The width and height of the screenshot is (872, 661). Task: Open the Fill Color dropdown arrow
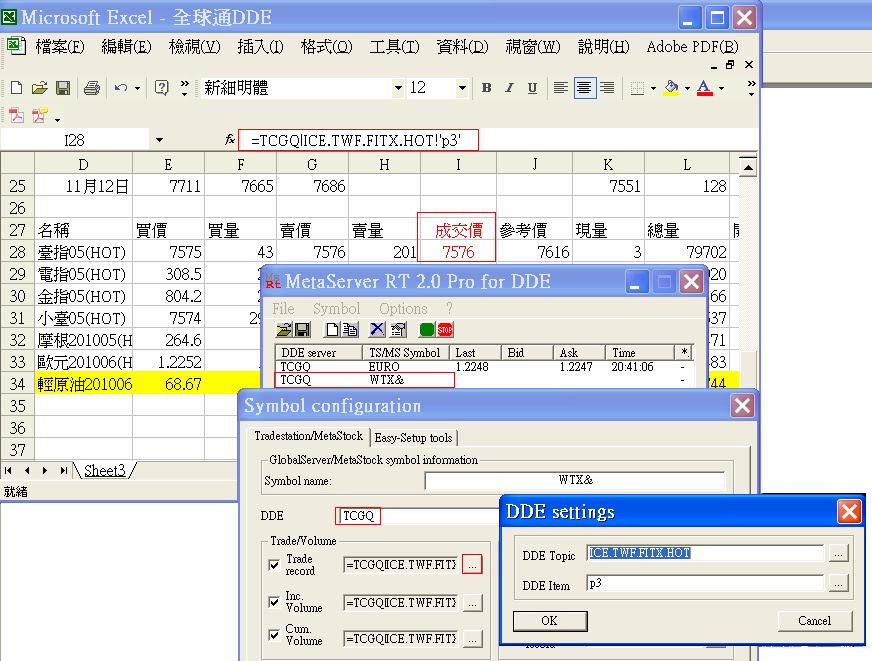687,88
